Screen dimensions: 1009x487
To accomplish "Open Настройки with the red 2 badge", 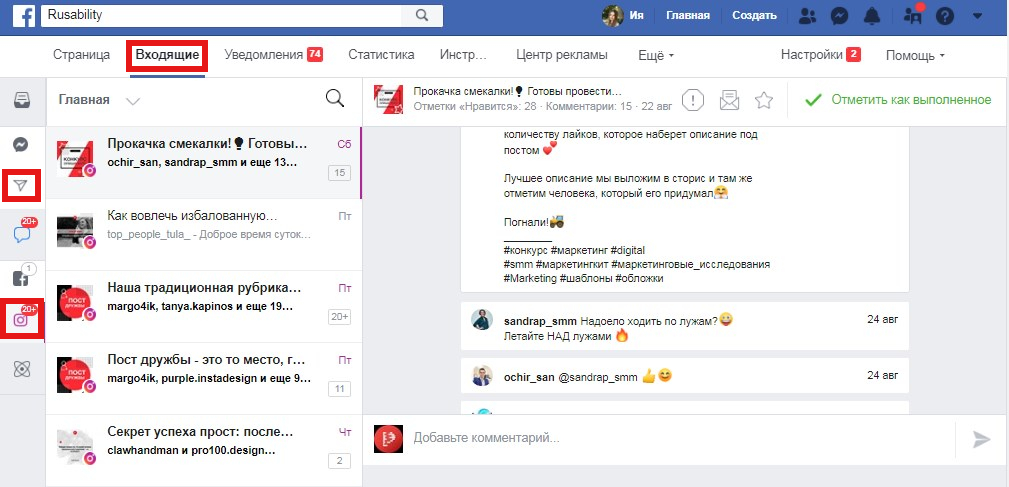I will pos(820,55).
